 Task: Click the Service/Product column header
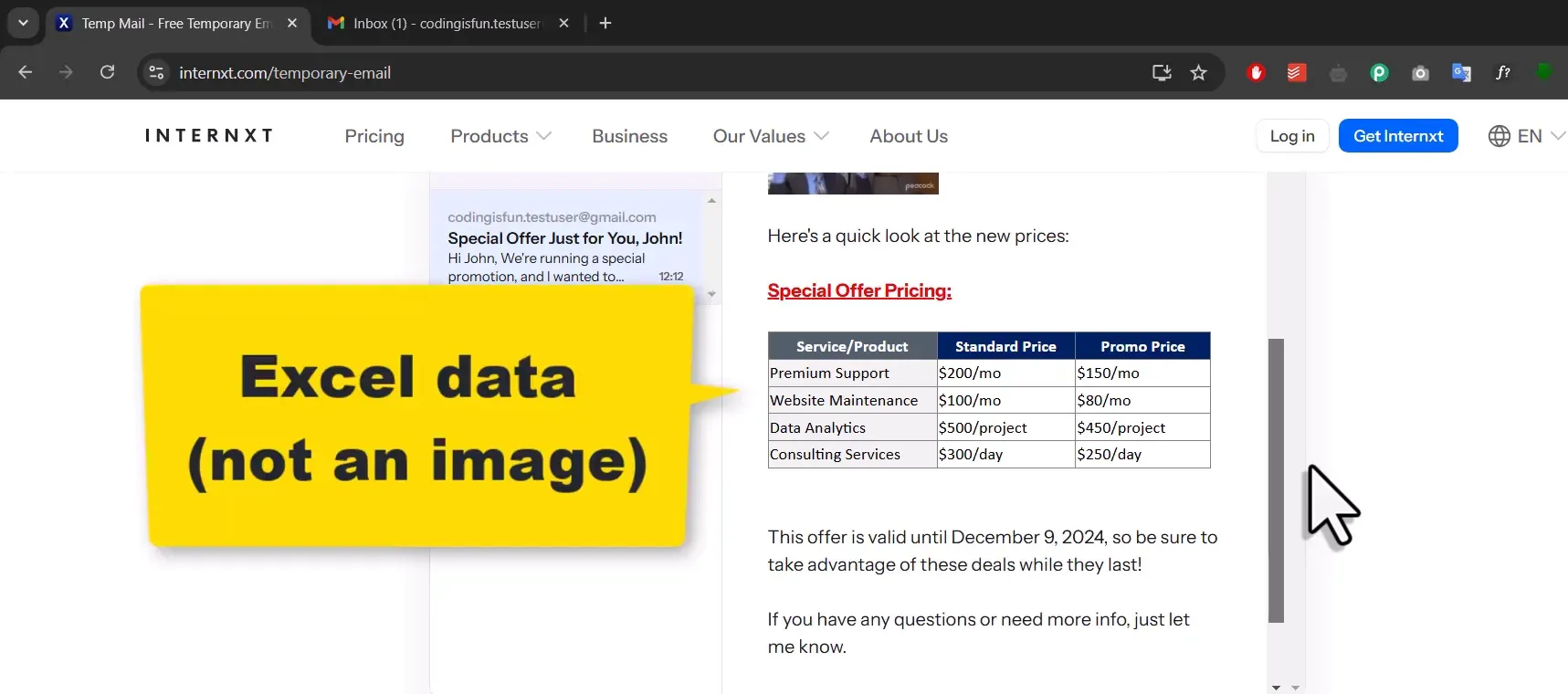point(852,346)
